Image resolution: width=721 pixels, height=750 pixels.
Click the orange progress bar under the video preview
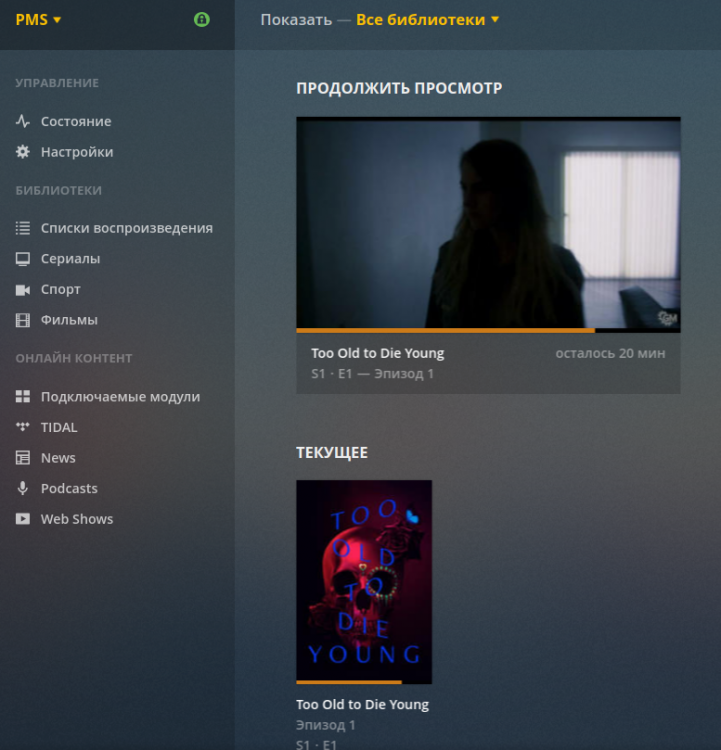pyautogui.click(x=445, y=330)
